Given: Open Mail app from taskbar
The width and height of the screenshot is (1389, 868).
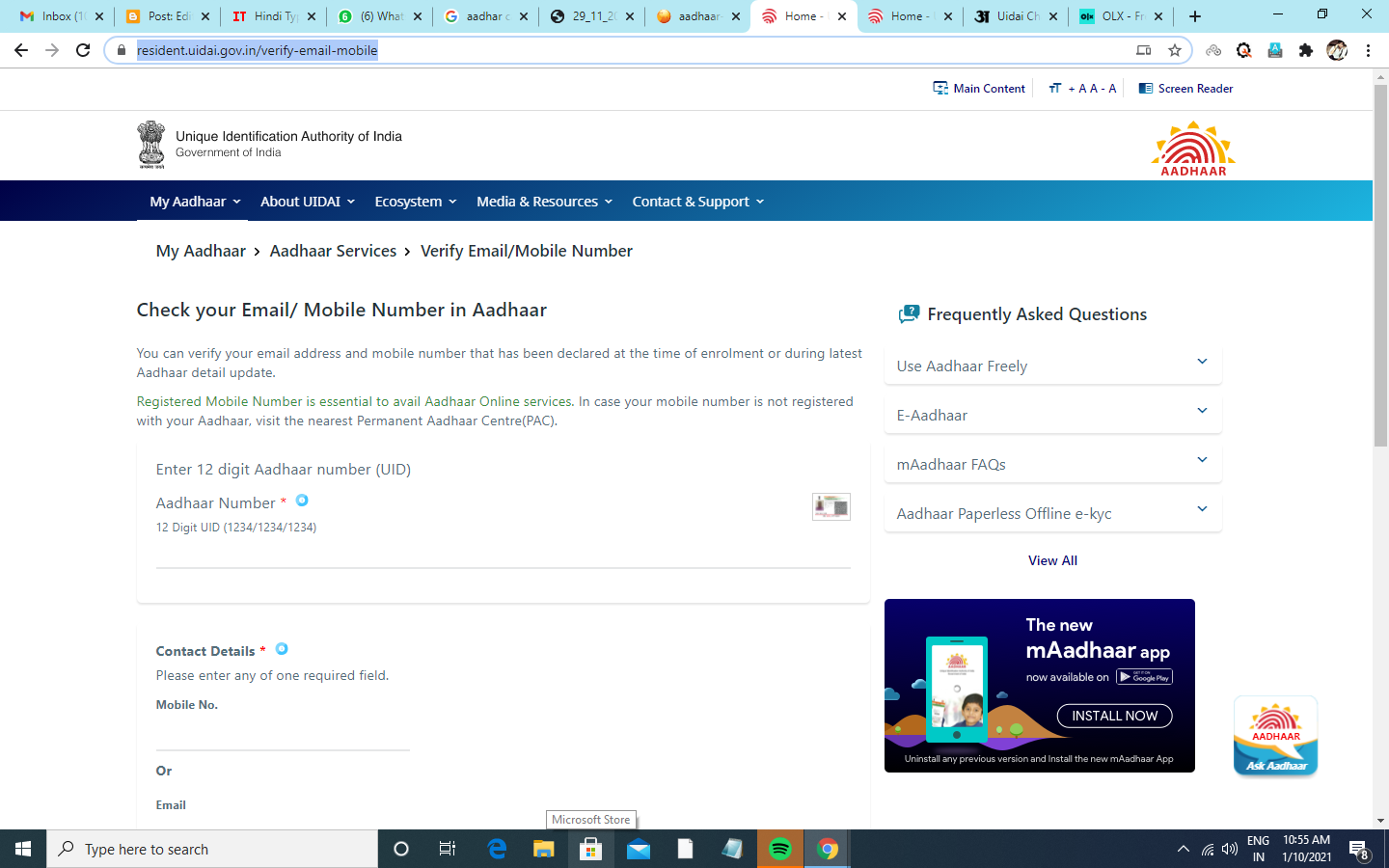Looking at the screenshot, I should pyautogui.click(x=638, y=849).
